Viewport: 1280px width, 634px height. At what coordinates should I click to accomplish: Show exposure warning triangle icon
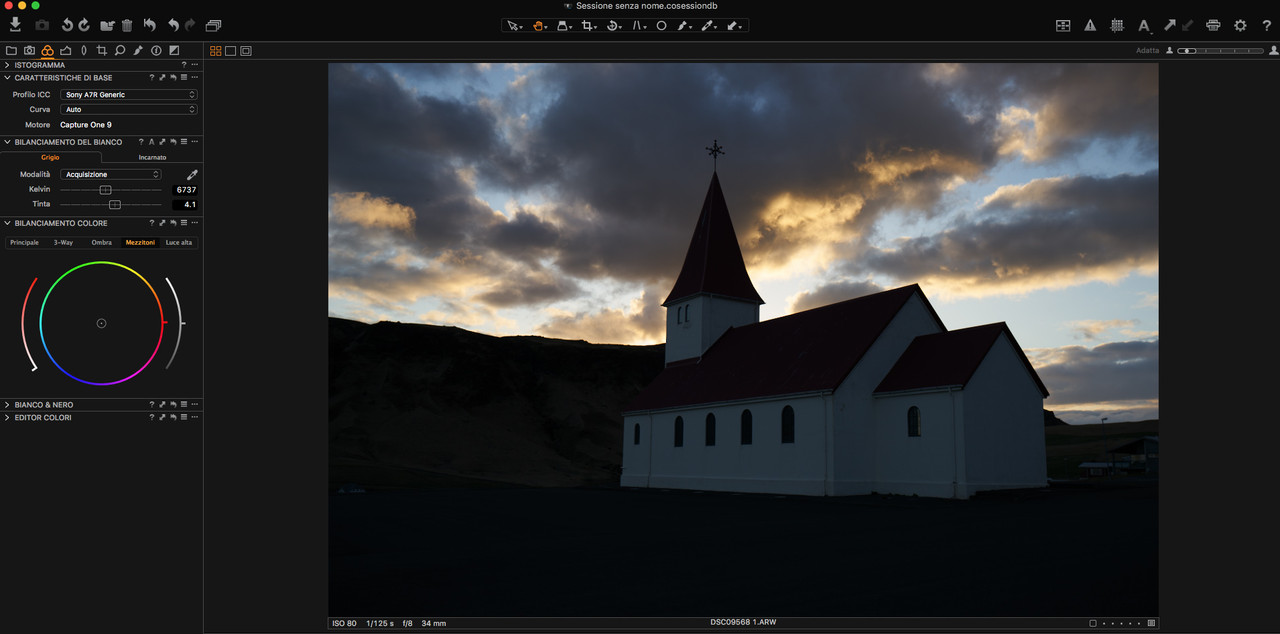pyautogui.click(x=1091, y=25)
